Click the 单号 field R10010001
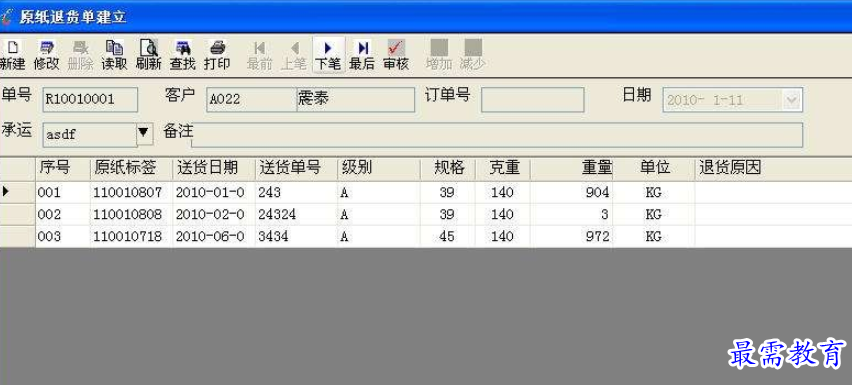 coord(90,99)
